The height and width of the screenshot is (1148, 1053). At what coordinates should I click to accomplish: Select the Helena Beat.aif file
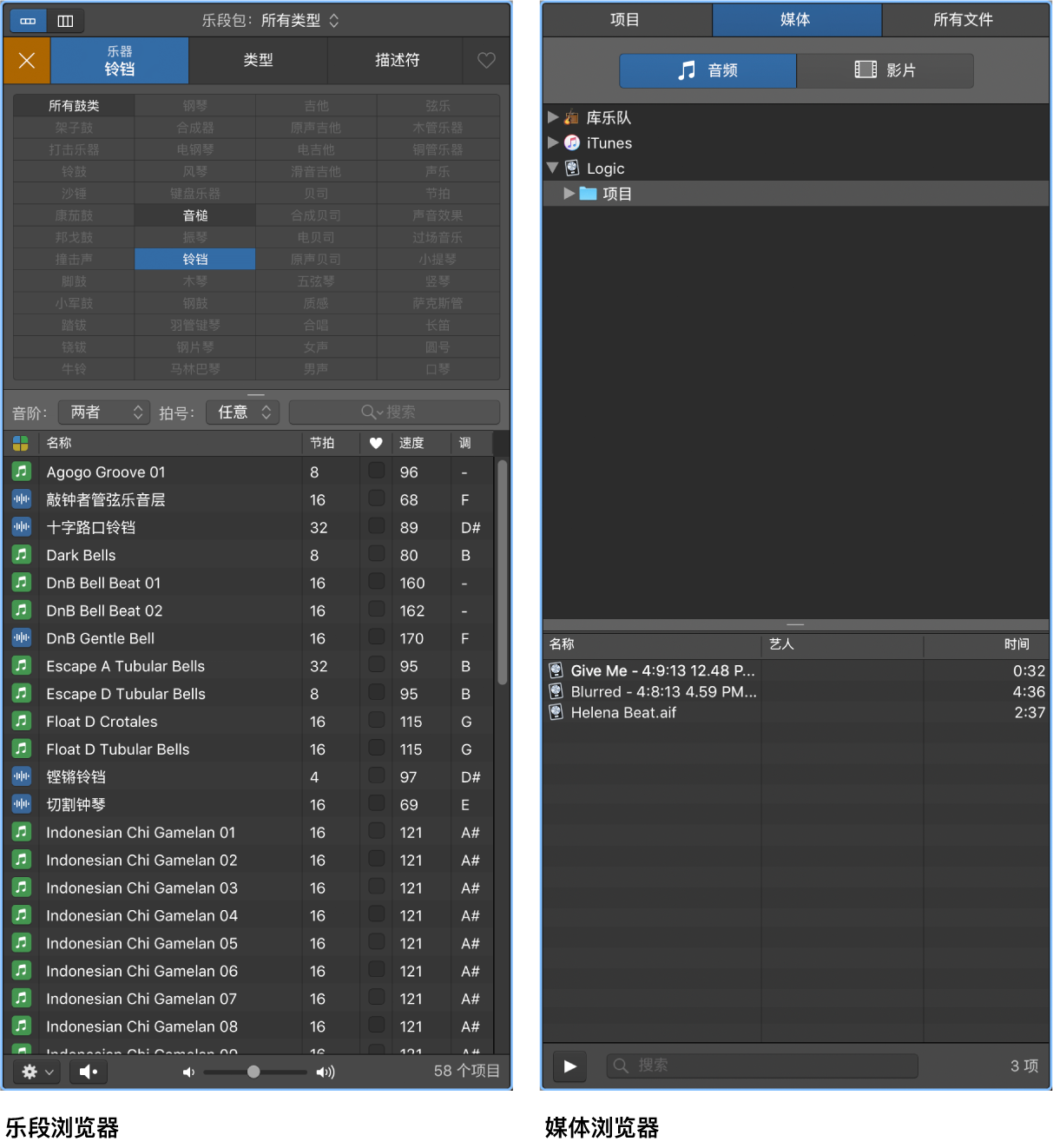click(795, 712)
